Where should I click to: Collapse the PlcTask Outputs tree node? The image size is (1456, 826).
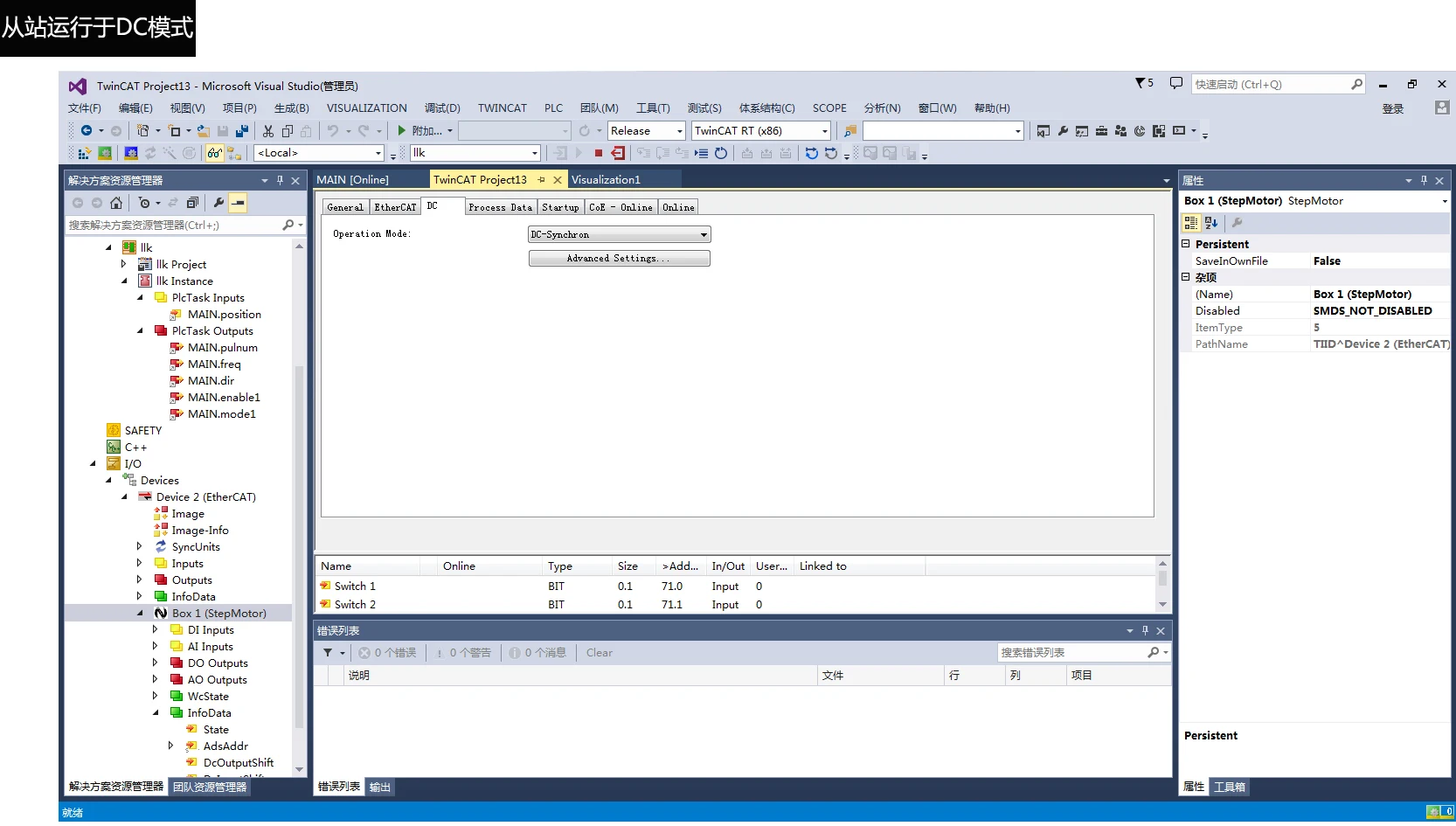tap(140, 331)
